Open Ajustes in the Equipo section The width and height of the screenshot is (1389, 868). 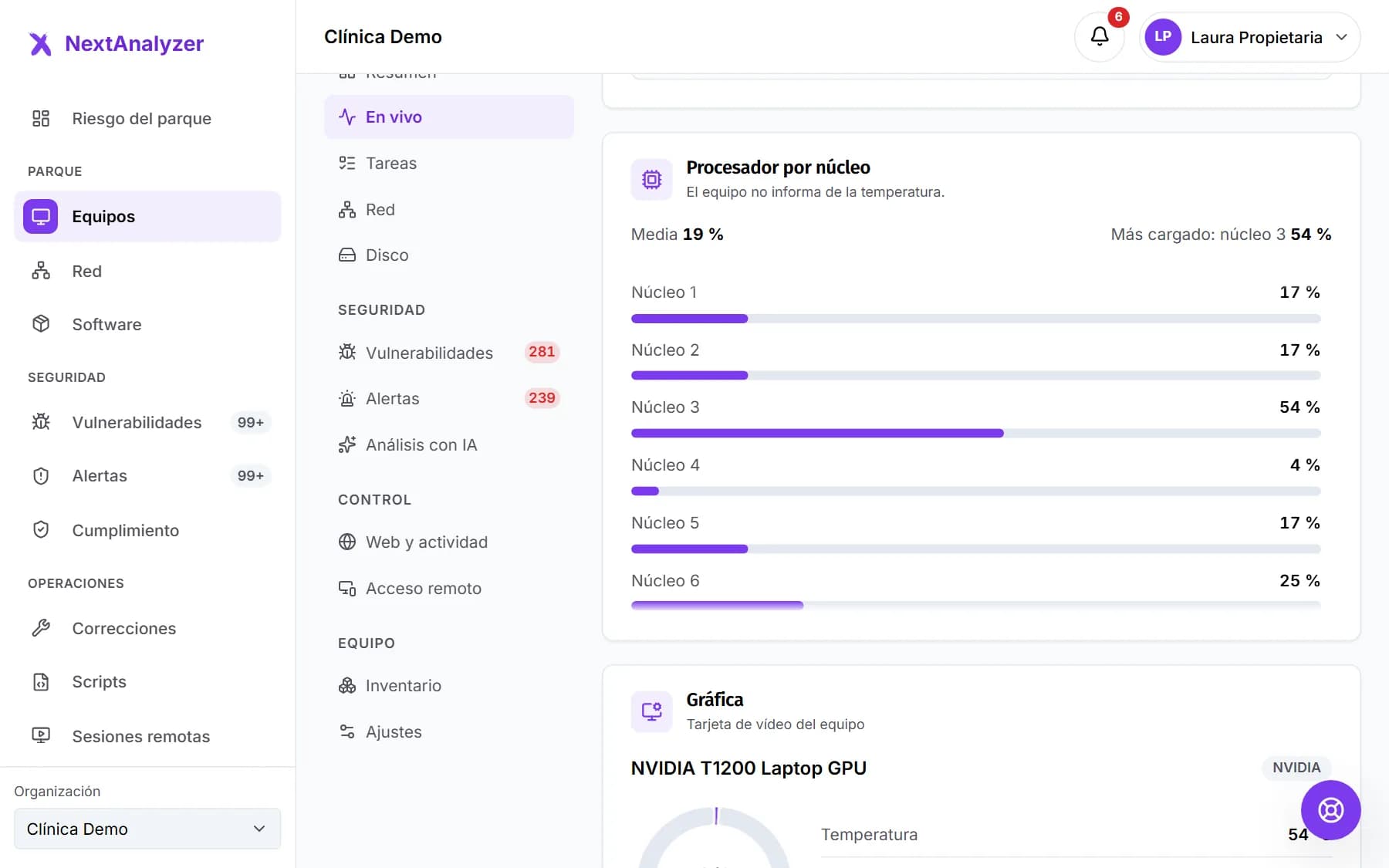coord(449,732)
